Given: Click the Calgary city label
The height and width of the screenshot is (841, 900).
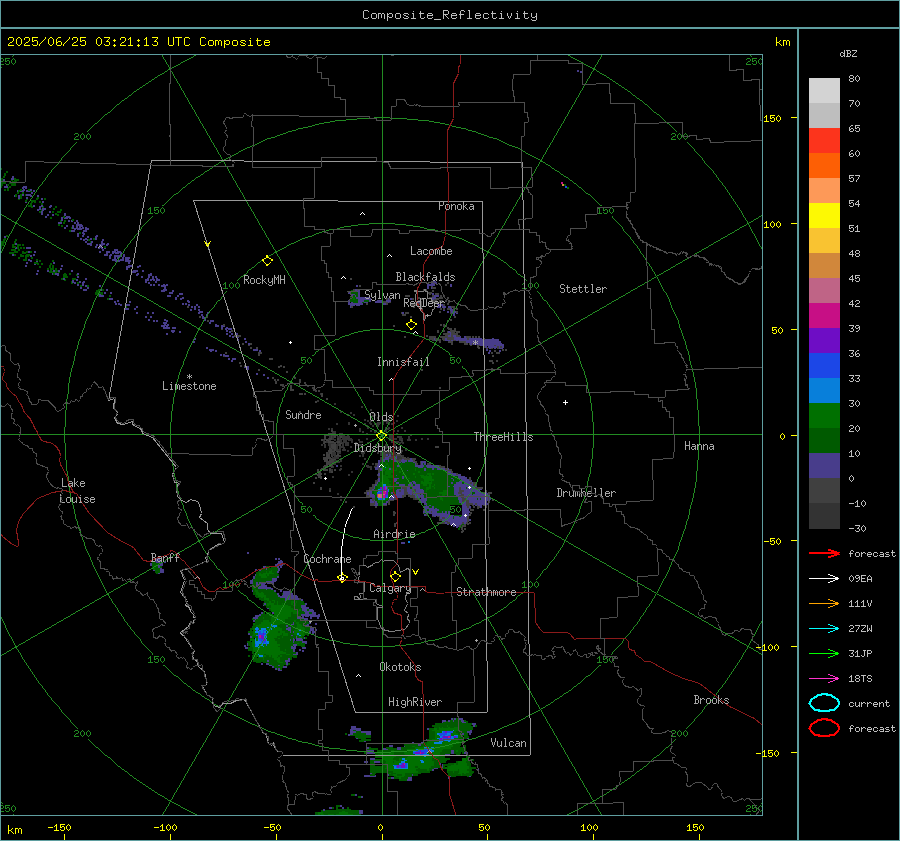Looking at the screenshot, I should 390,588.
